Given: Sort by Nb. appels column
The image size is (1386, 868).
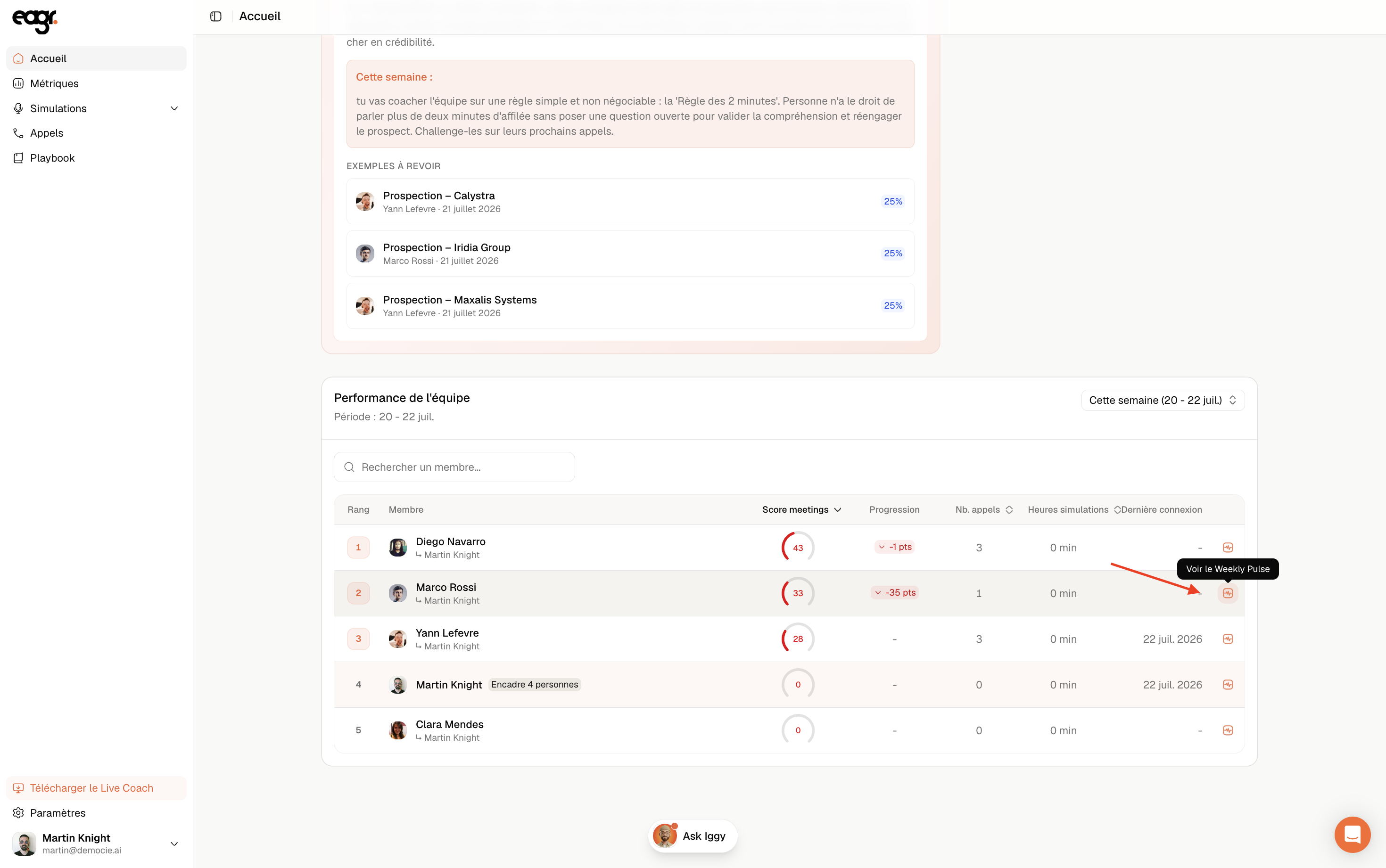Looking at the screenshot, I should coord(983,510).
